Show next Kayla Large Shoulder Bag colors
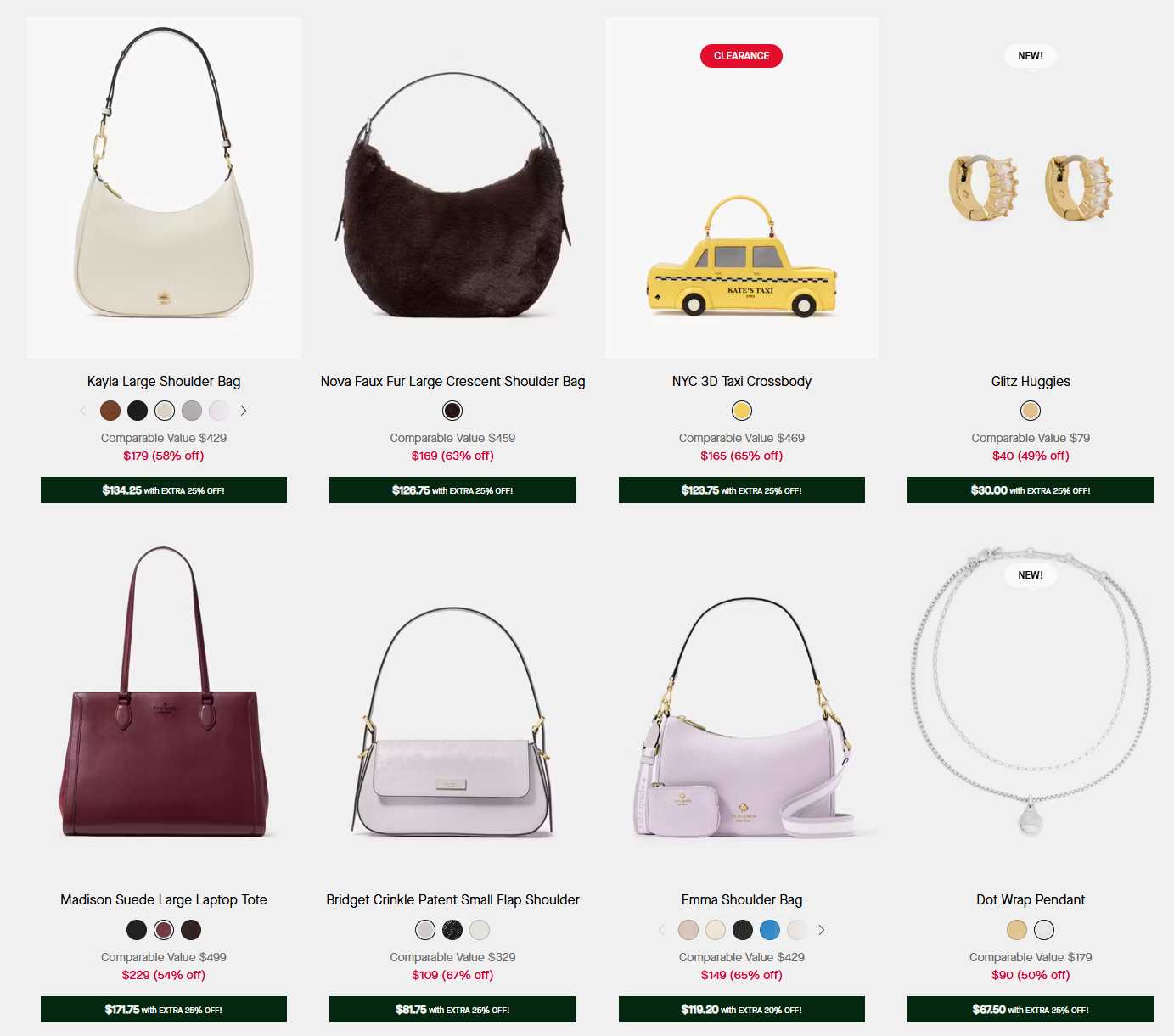The width and height of the screenshot is (1174, 1036). coord(244,411)
